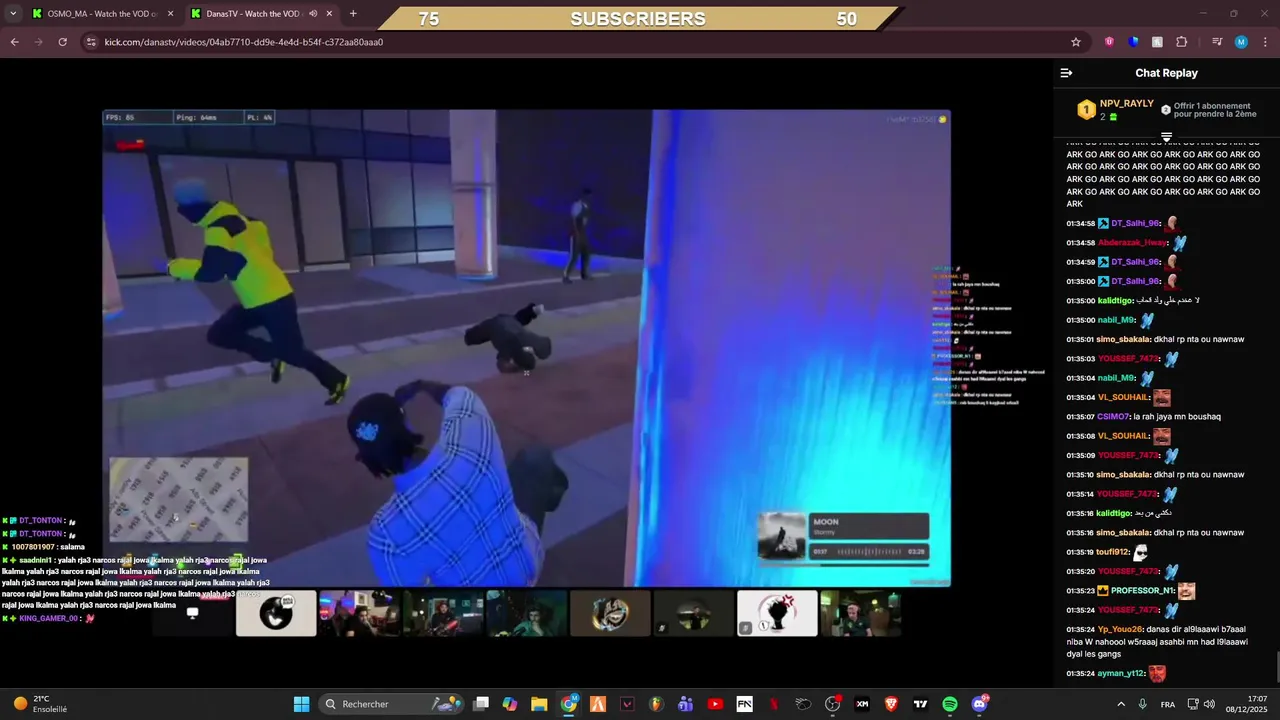
Task: Open the blue shield Bitwarden-style extension
Action: tap(1133, 42)
